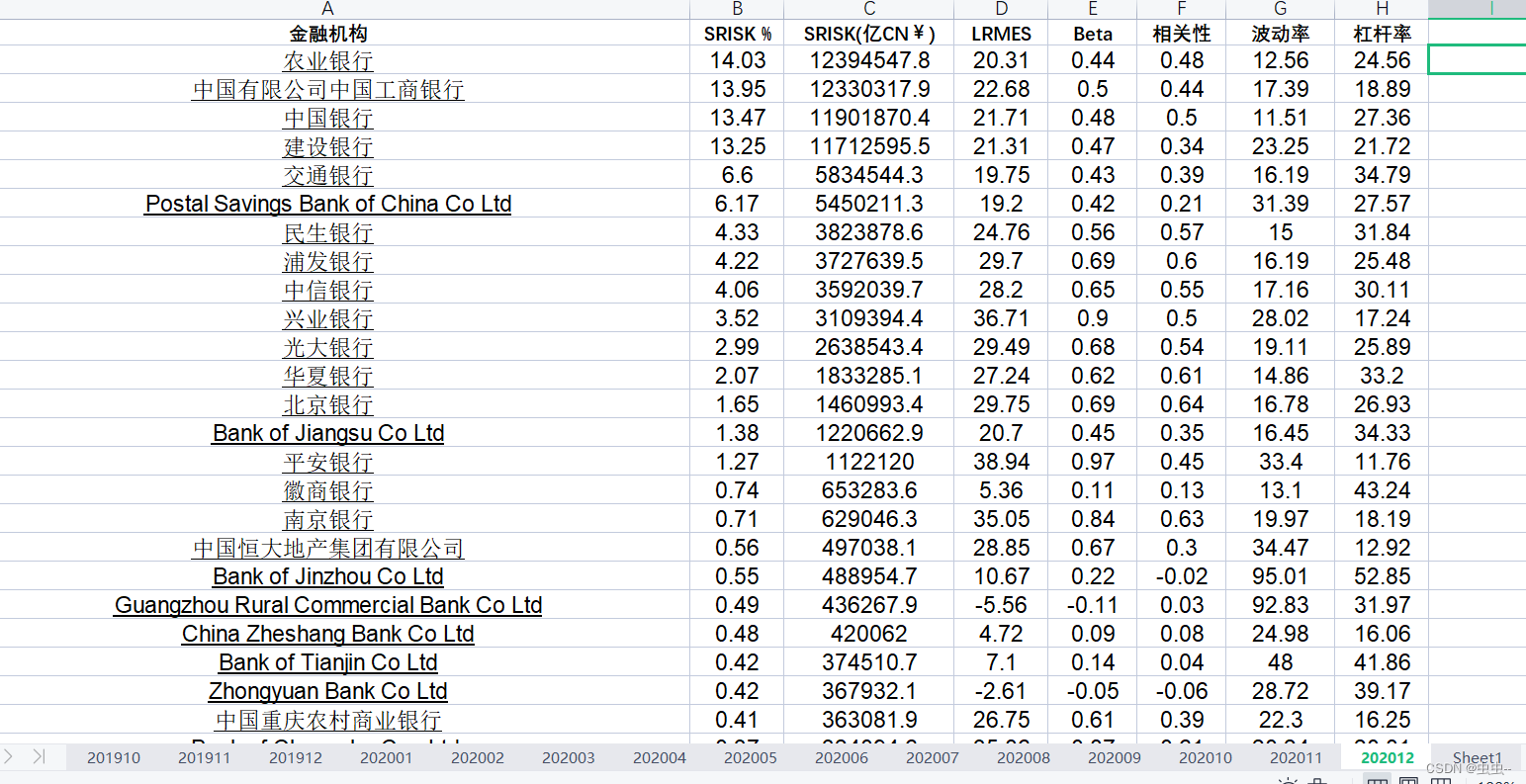Switch to sheet 202001
The width and height of the screenshot is (1526, 784).
(387, 758)
